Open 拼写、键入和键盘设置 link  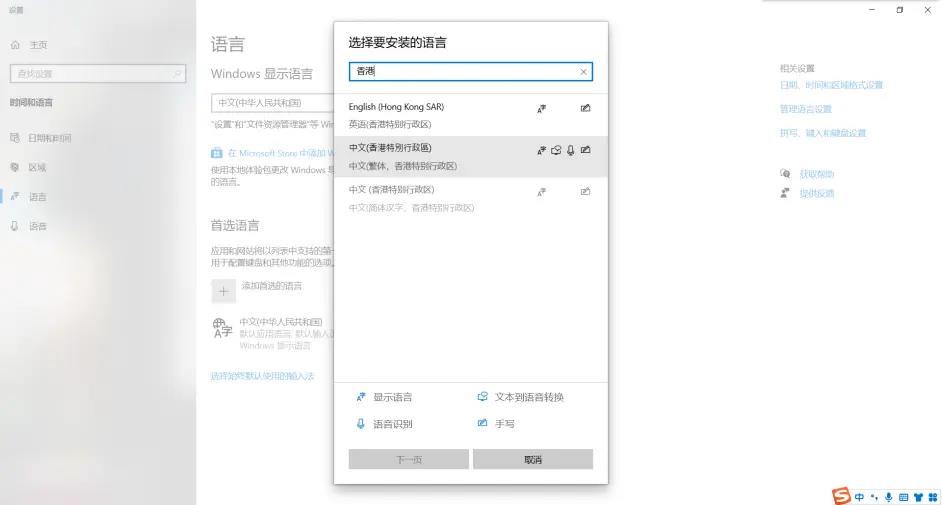(823, 133)
